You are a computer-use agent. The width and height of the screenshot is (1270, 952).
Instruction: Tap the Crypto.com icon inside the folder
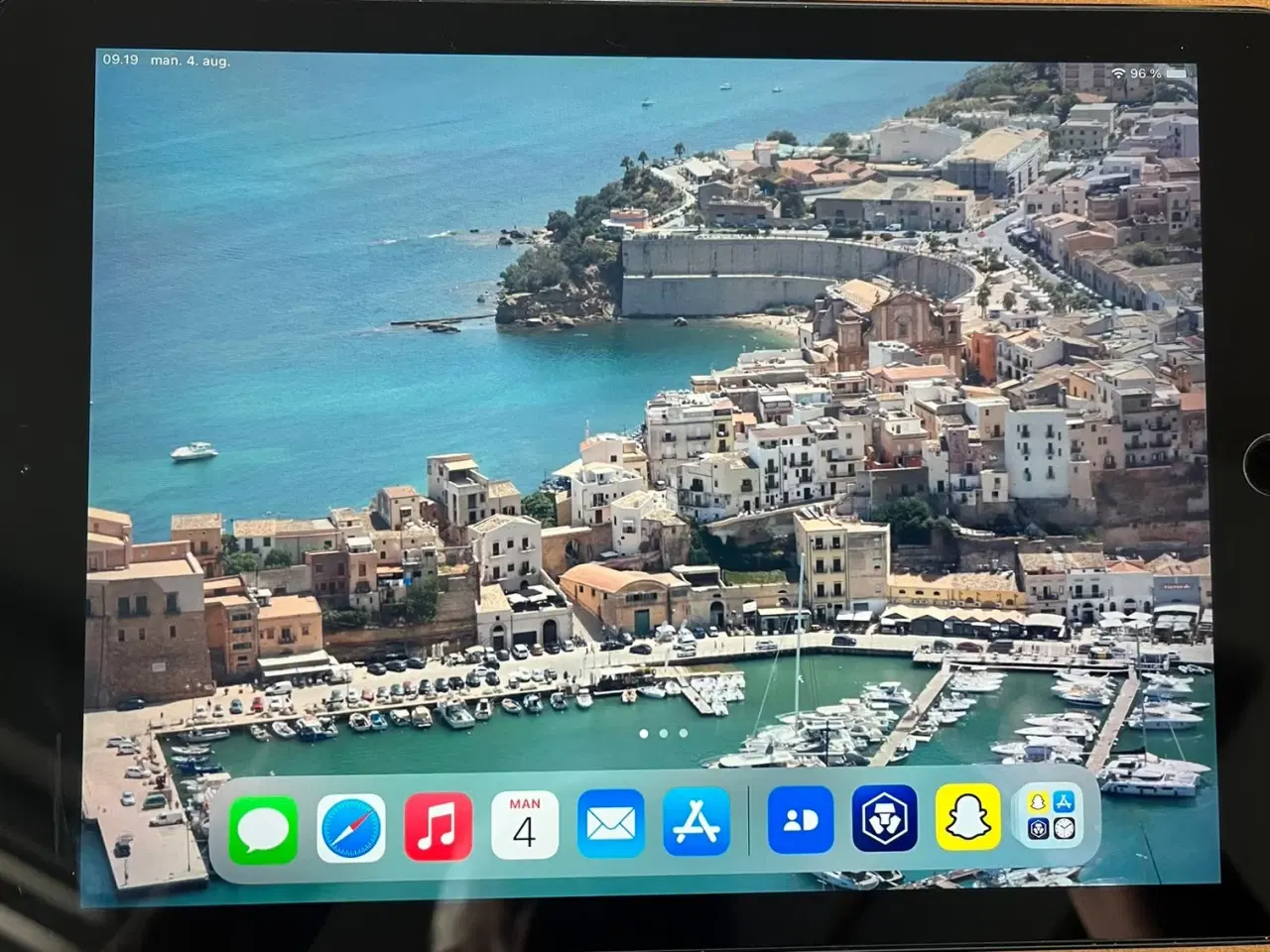click(1038, 829)
